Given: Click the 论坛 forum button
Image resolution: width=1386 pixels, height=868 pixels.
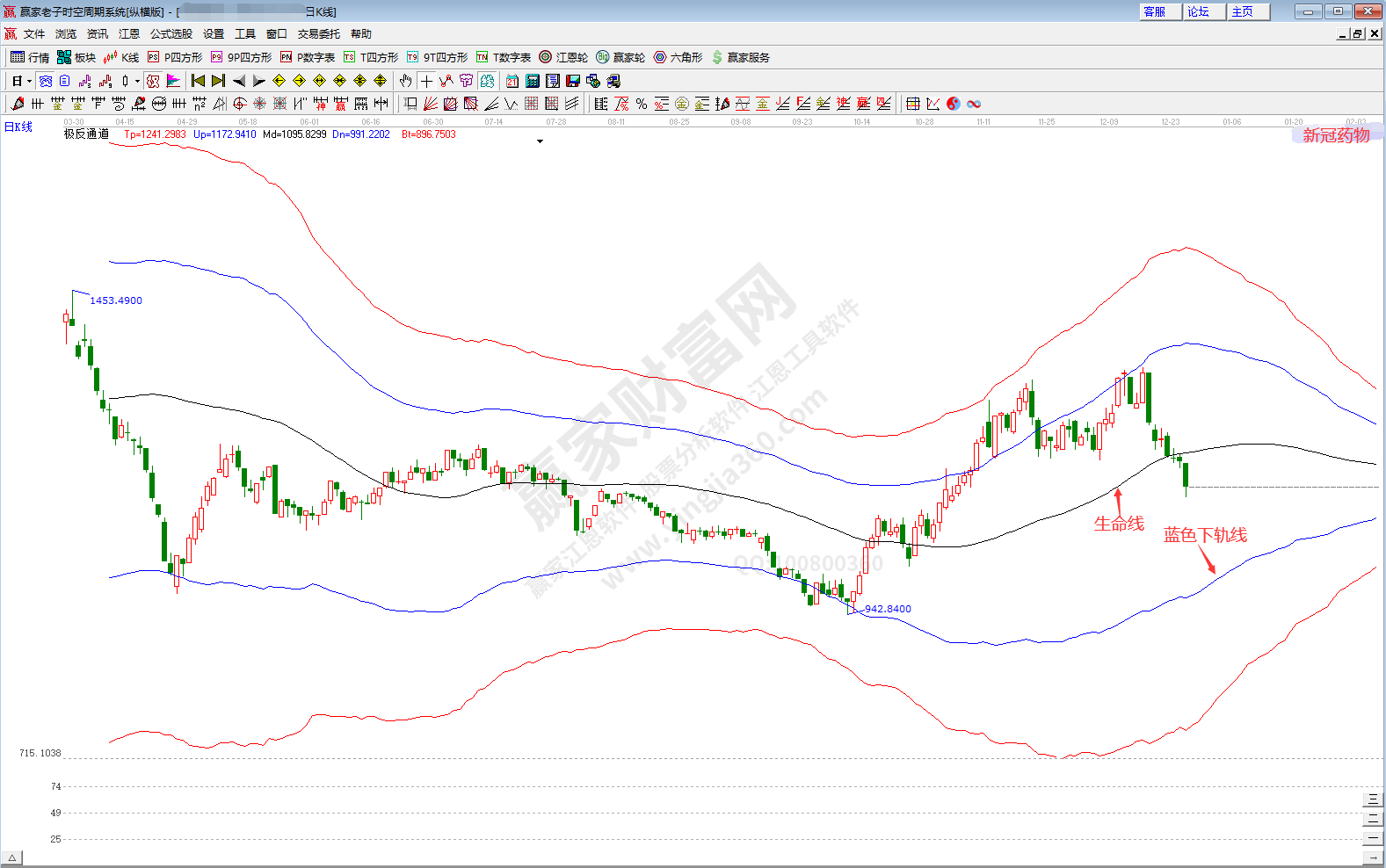Looking at the screenshot, I should point(1199,11).
